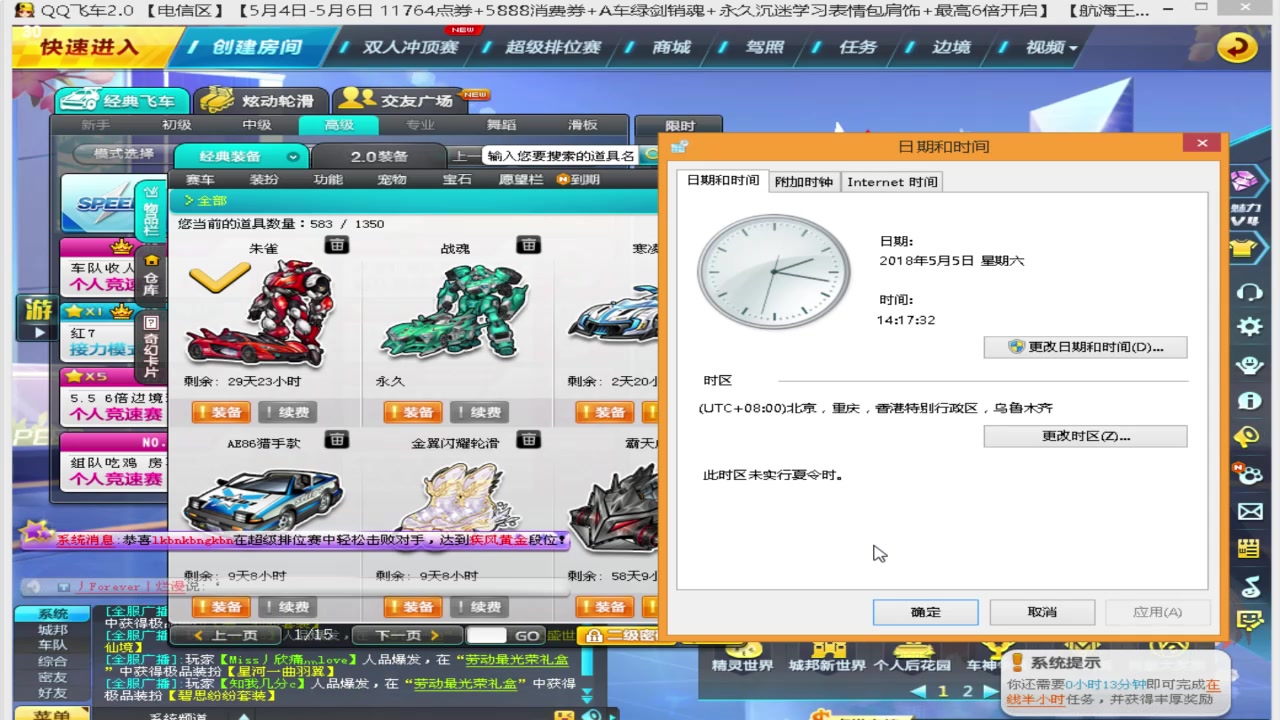The width and height of the screenshot is (1280, 720).
Task: Switch chat to 系统 channel
Action: (53, 614)
